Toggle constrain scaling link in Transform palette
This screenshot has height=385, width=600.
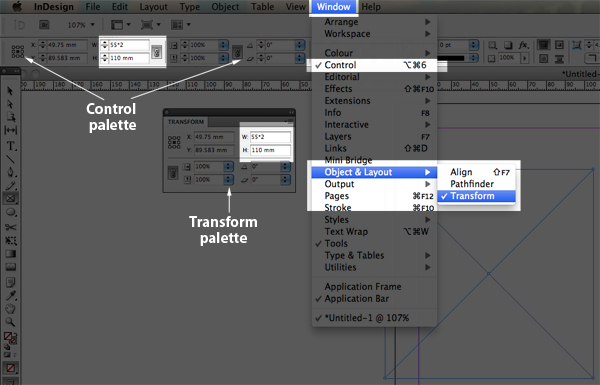tap(173, 173)
